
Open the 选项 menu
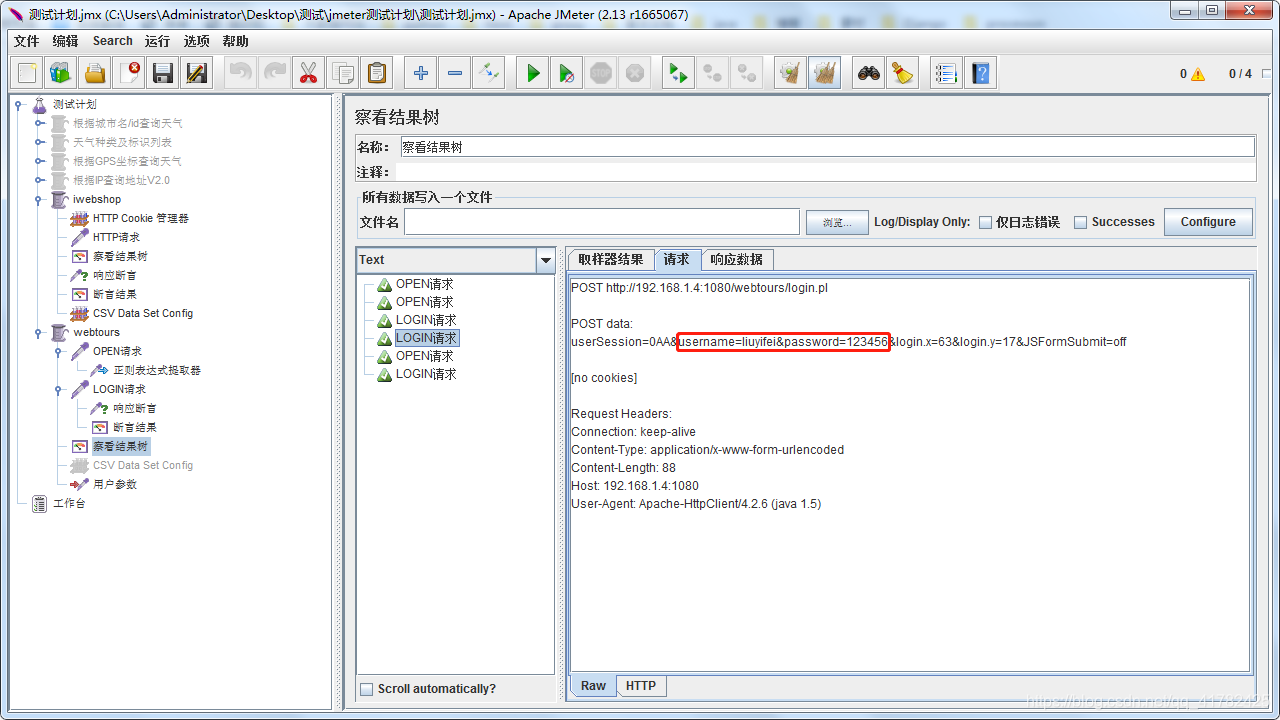197,41
